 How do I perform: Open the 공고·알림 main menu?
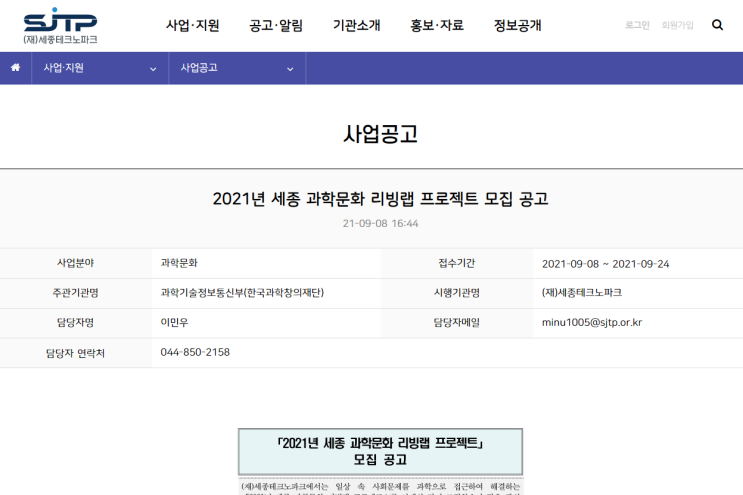(x=276, y=25)
